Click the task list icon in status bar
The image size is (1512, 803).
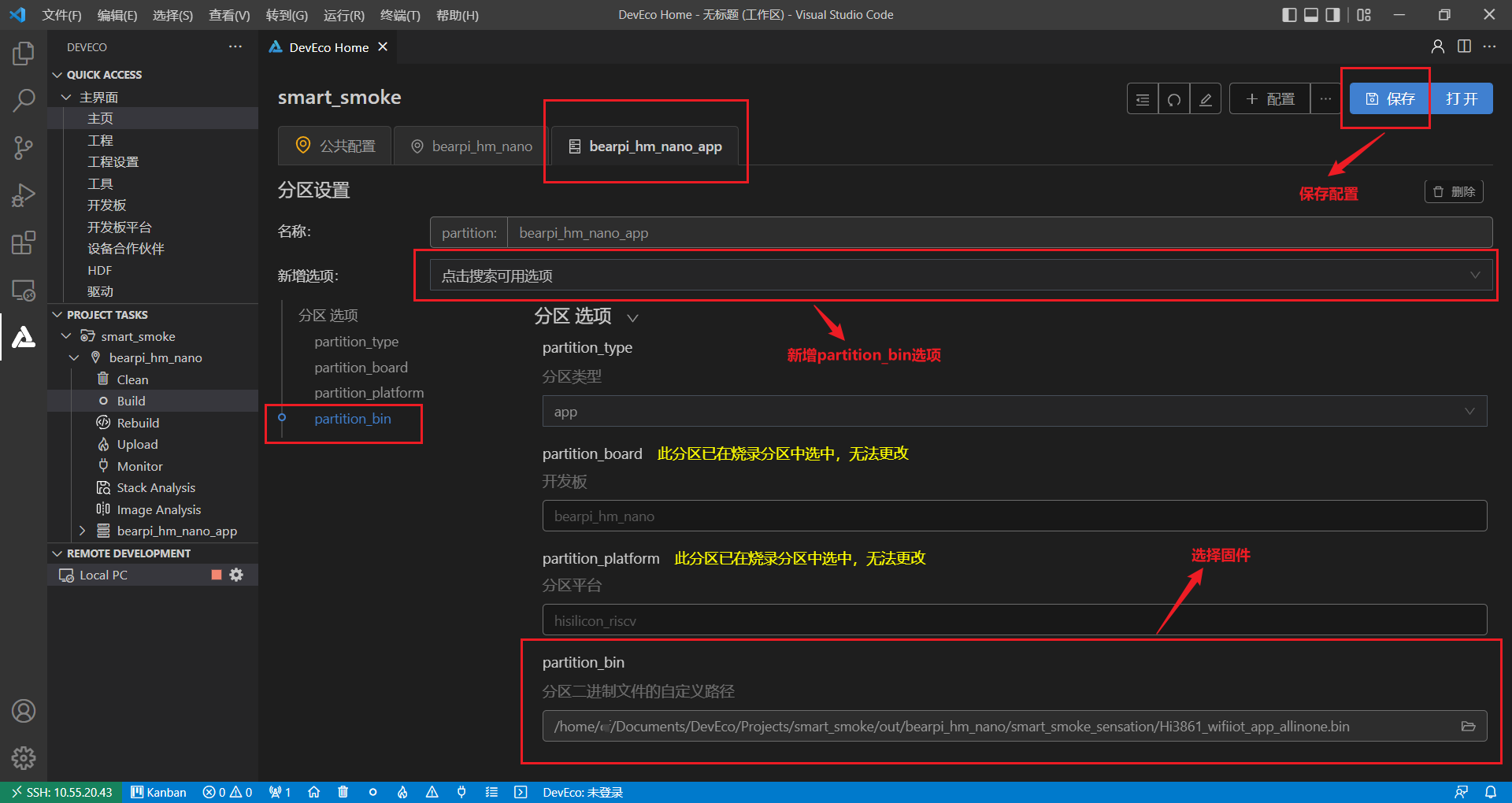click(x=491, y=792)
